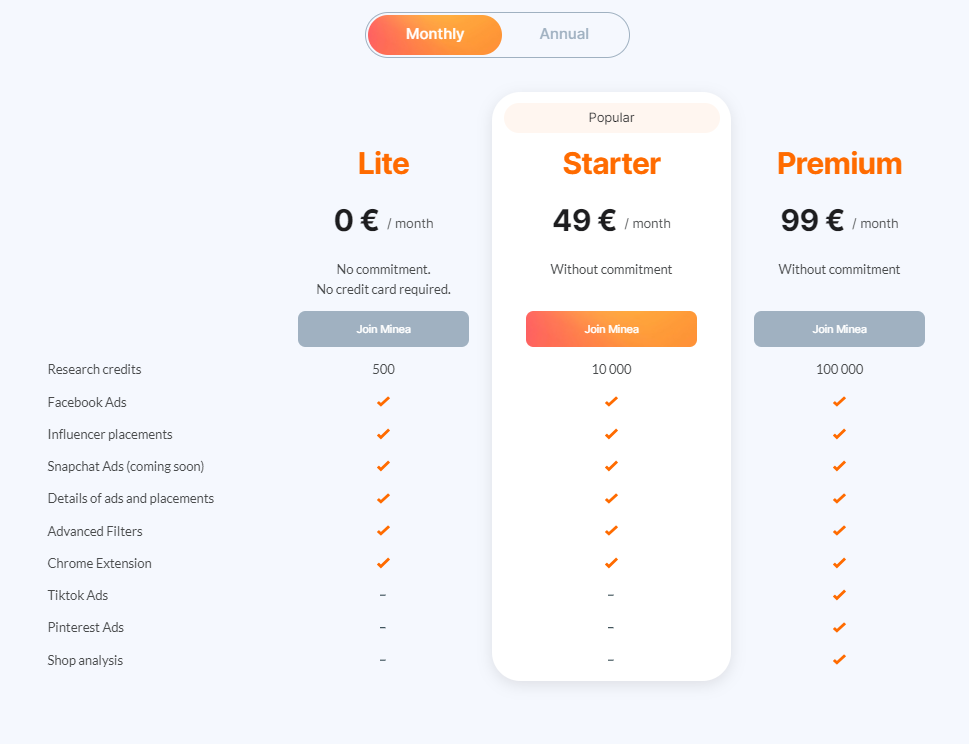The width and height of the screenshot is (969, 744).
Task: Click the Popular badge on the Starter plan
Action: click(x=612, y=117)
